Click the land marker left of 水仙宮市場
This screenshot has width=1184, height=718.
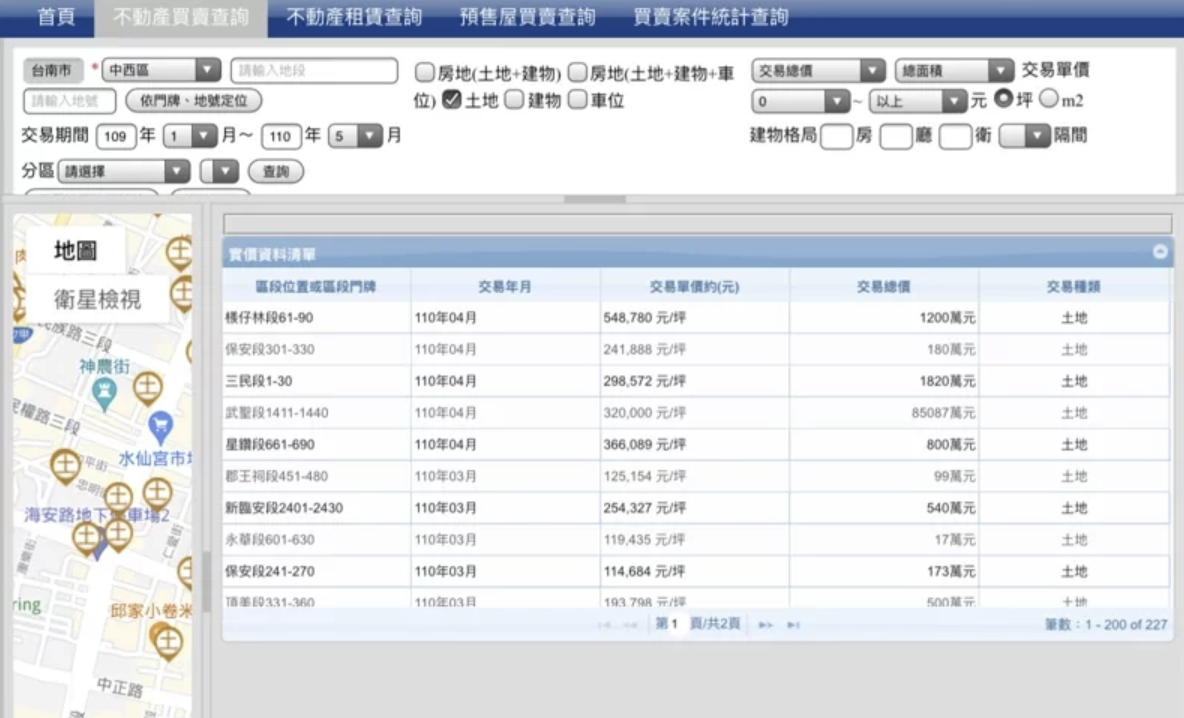tap(66, 464)
